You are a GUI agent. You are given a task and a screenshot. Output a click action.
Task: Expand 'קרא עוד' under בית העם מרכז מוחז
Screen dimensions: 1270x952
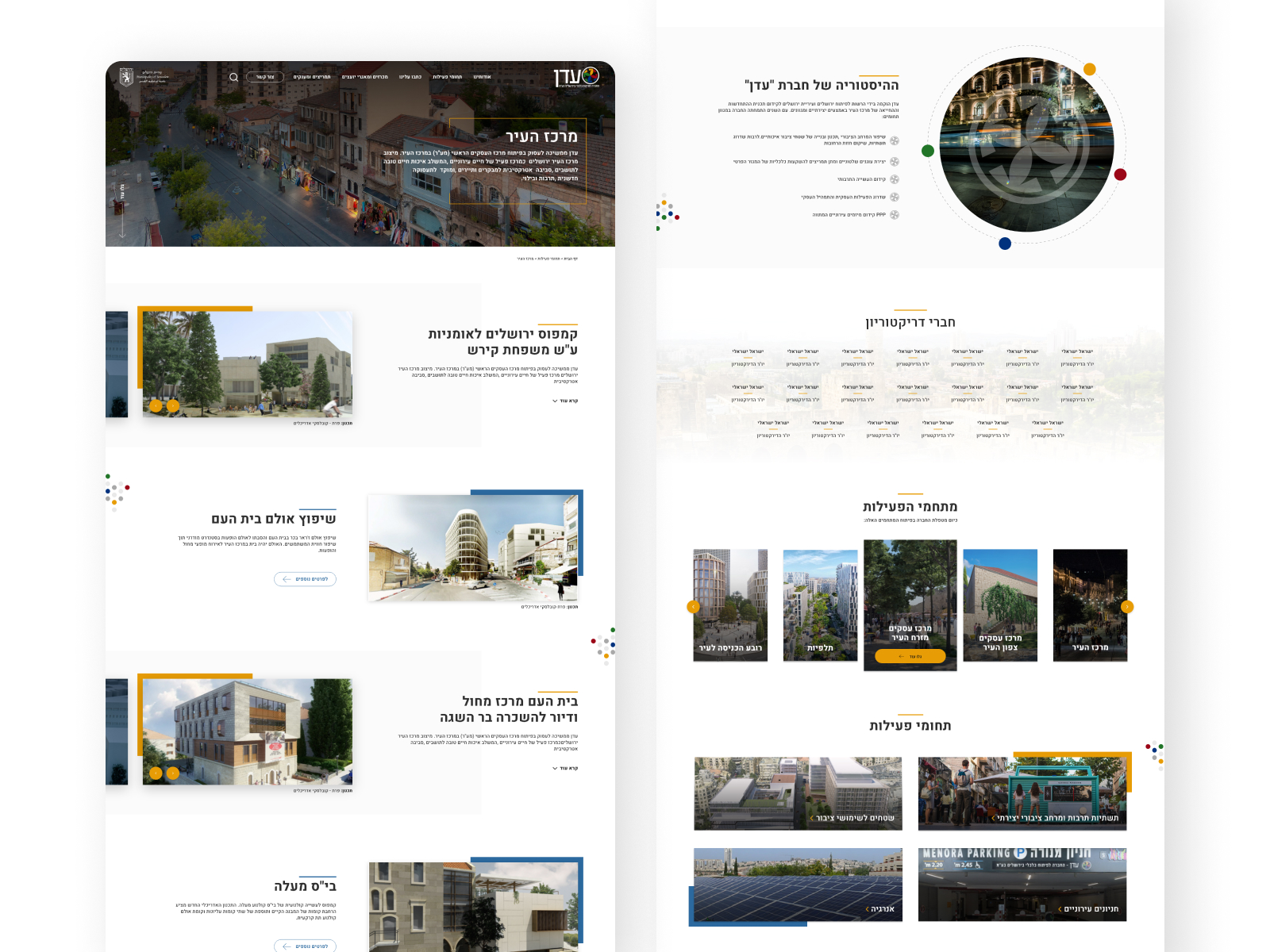(565, 769)
